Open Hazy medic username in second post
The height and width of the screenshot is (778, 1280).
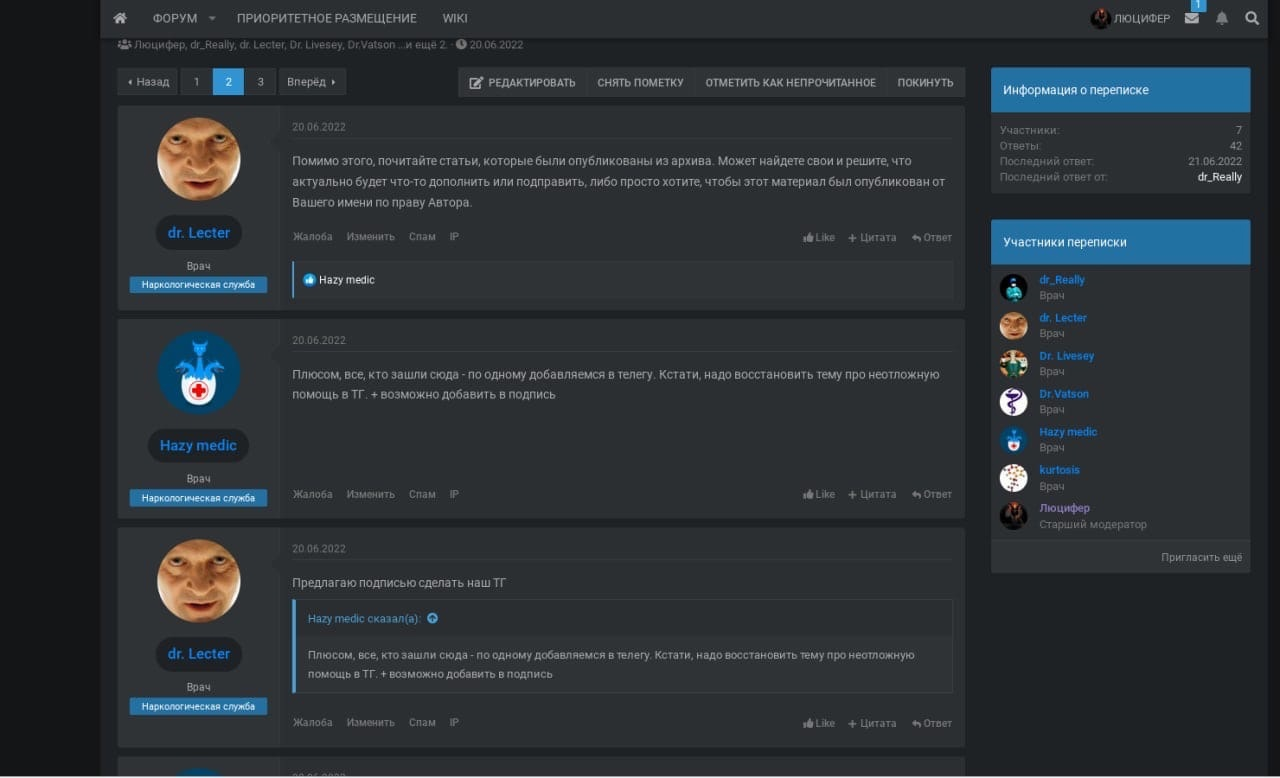point(198,445)
